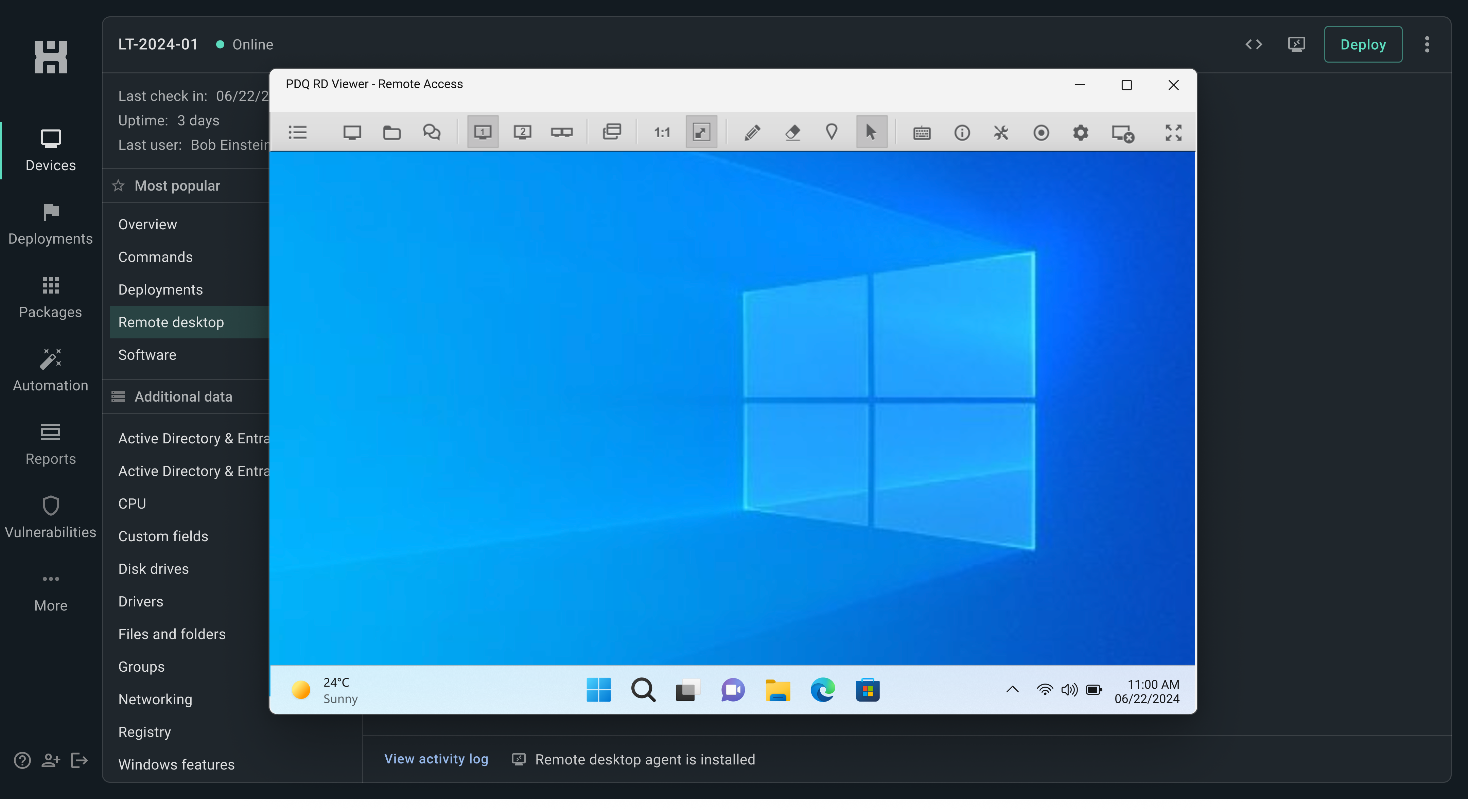The width and height of the screenshot is (1468, 812).
Task: Switch to monitor 2 view
Action: [x=522, y=133]
